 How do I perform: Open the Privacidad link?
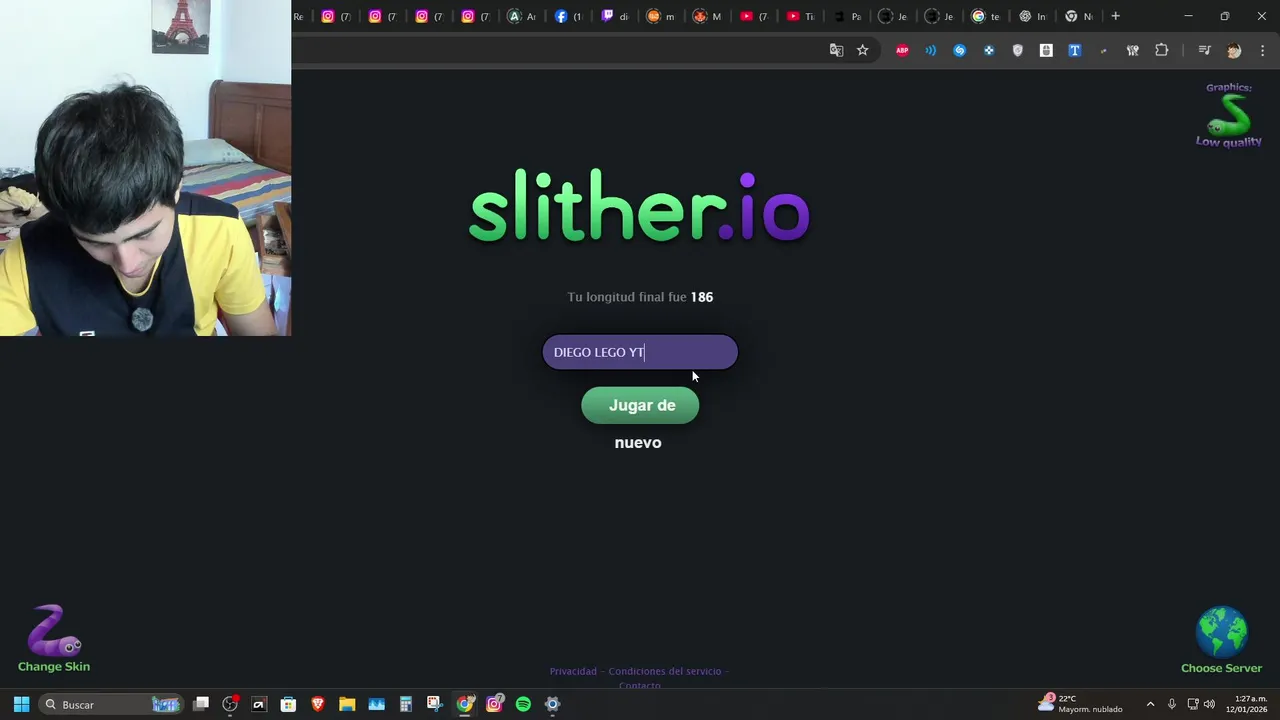click(573, 671)
